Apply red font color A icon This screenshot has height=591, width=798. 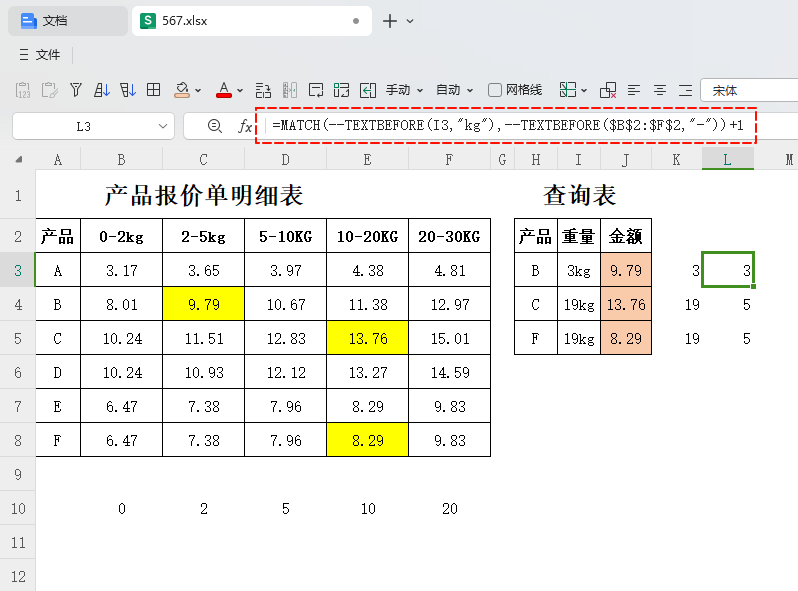click(x=224, y=90)
